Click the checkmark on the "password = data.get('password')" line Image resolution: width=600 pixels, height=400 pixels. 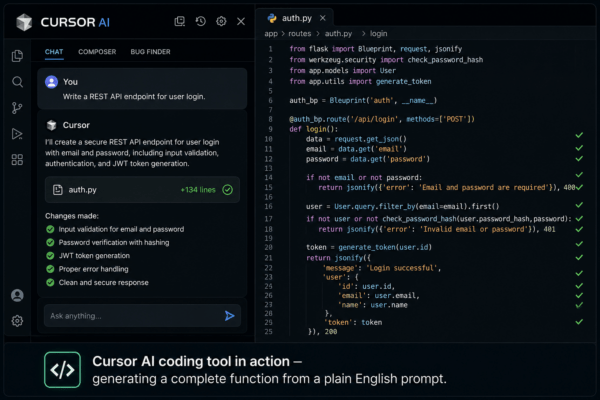pos(579,158)
